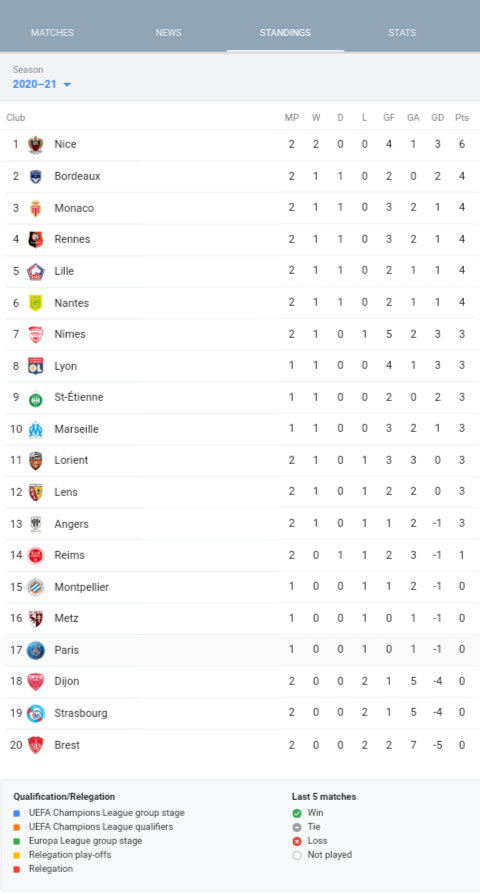Click the blue Champions League legend swatch

pos(17,814)
